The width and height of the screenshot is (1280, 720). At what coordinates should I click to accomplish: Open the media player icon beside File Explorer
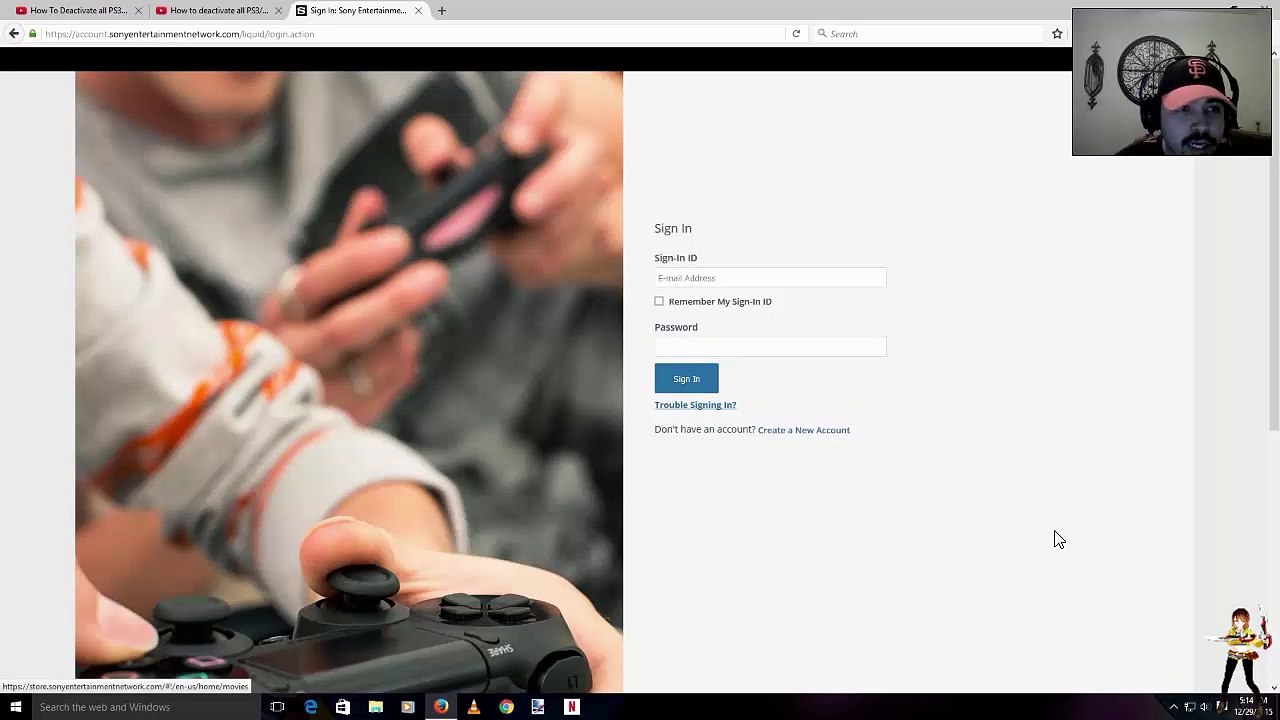pos(408,707)
